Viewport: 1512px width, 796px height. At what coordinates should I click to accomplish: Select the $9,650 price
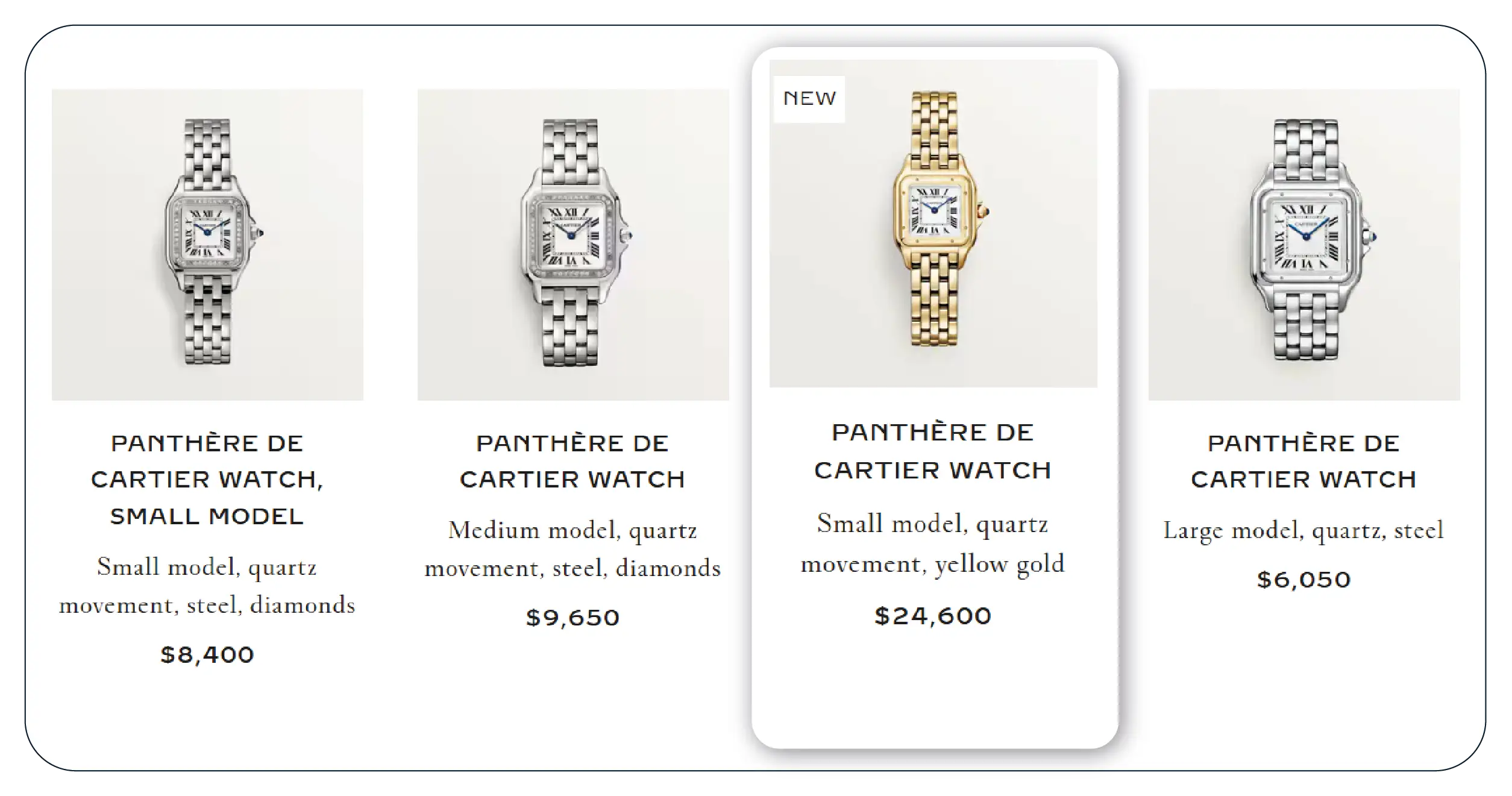(x=573, y=618)
